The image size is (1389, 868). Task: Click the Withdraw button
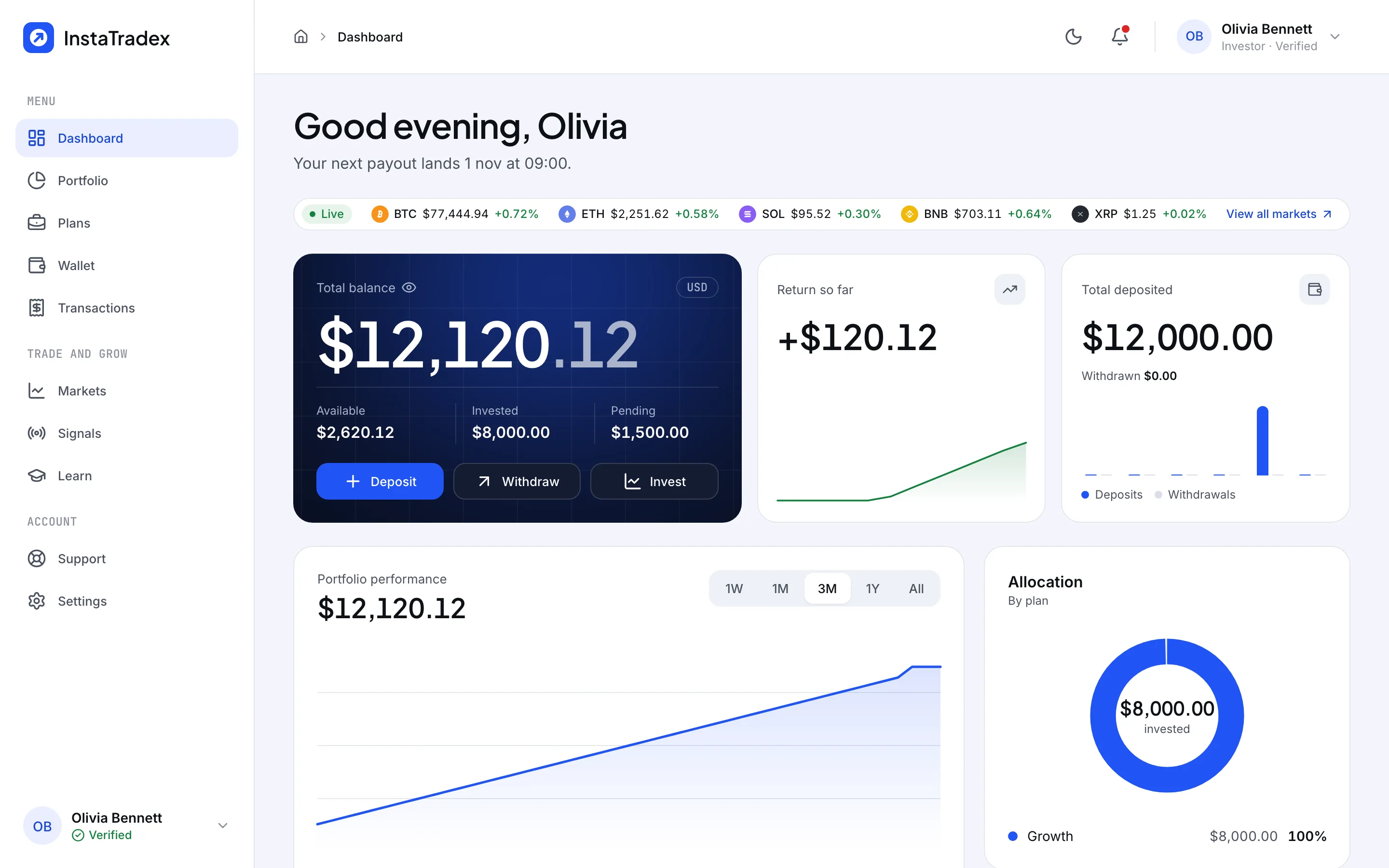(517, 481)
